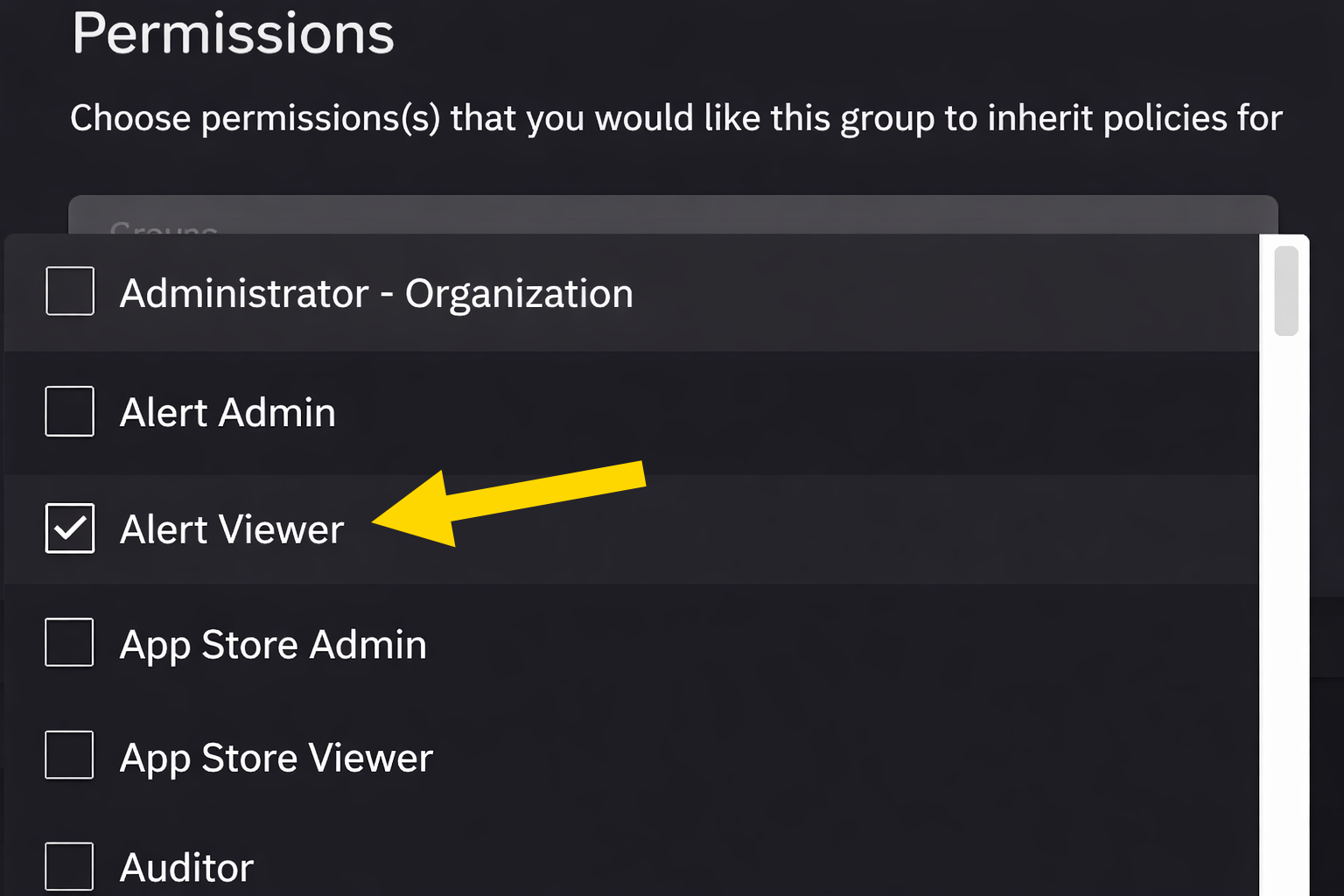
Task: Toggle the App Store Viewer checkbox
Action: 70,754
